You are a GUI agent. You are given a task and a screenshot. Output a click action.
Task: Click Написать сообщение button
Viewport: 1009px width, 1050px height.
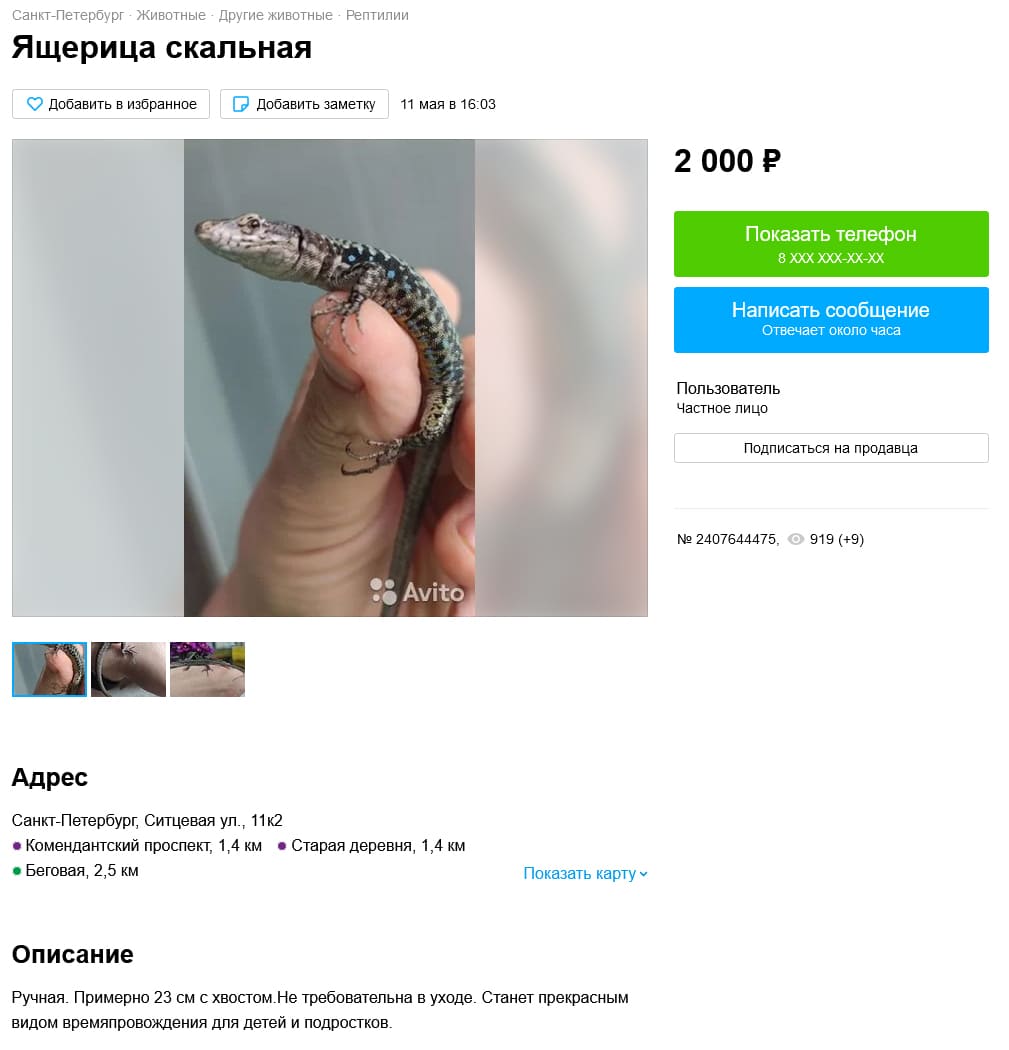[x=831, y=320]
